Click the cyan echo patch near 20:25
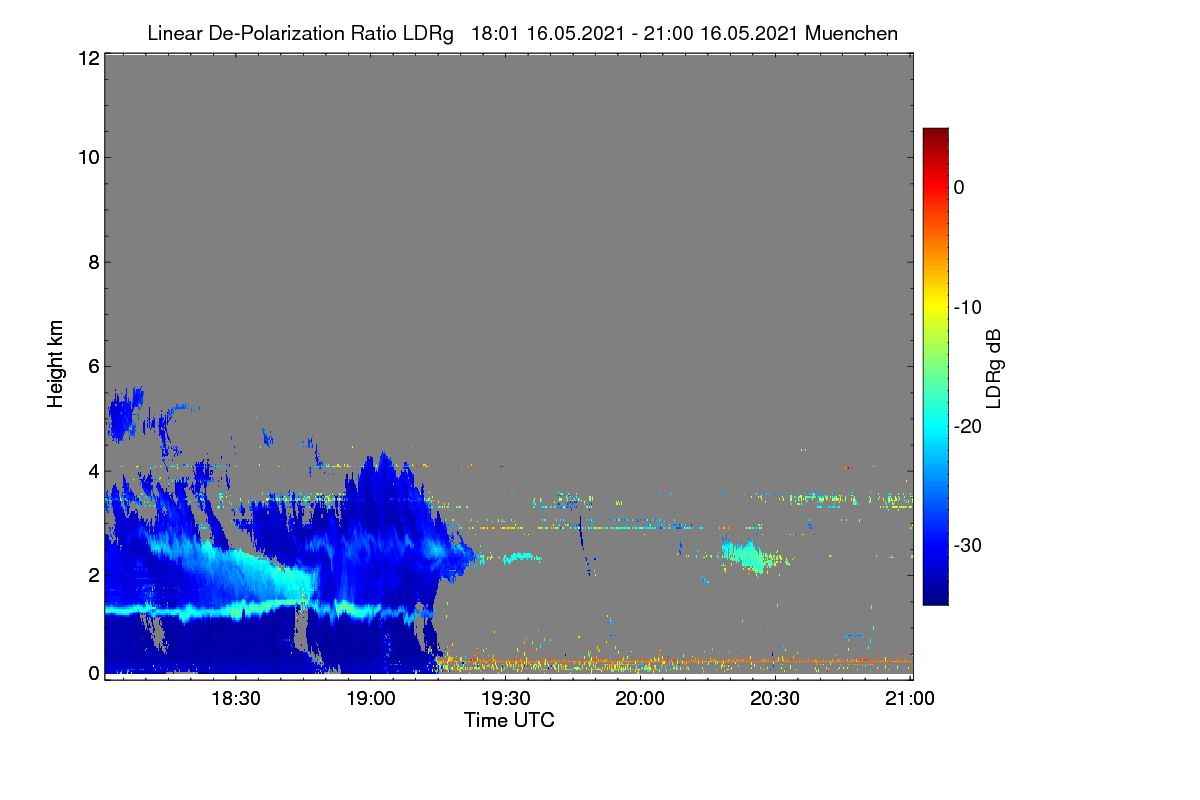This screenshot has width=1200, height=800. pyautogui.click(x=749, y=555)
